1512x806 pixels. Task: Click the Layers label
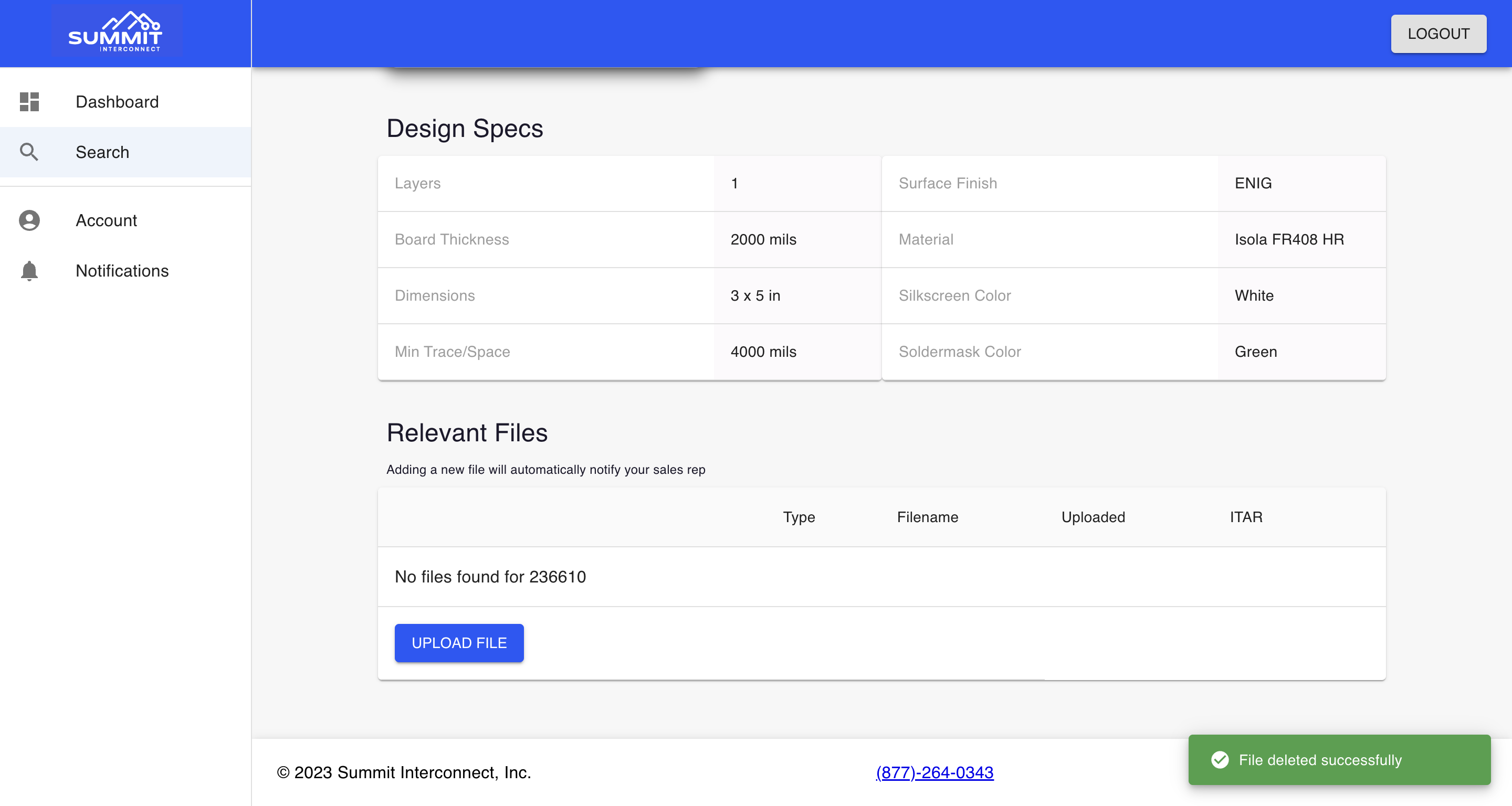pos(417,183)
